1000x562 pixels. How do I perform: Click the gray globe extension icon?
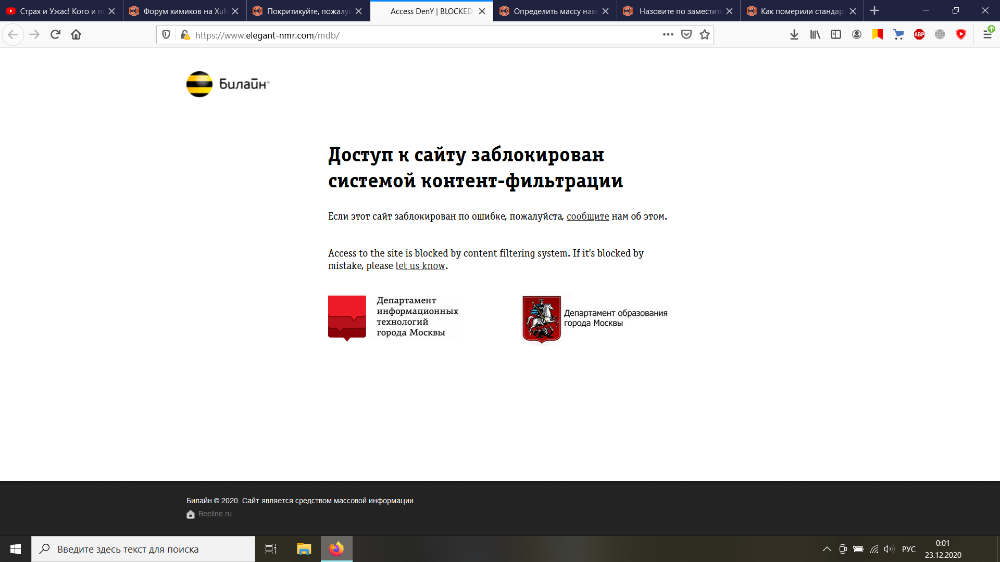coord(940,34)
